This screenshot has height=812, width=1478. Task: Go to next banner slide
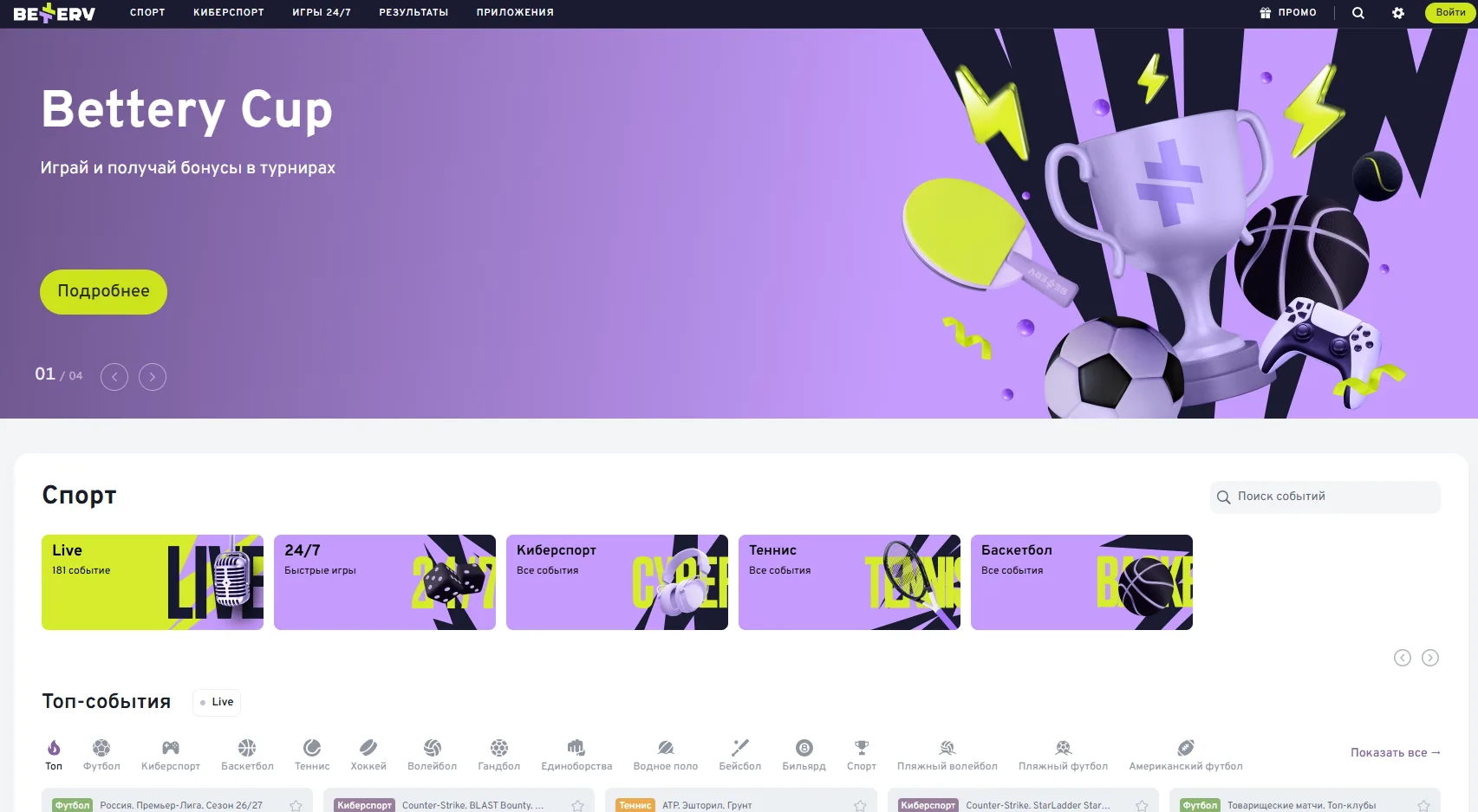tap(153, 377)
